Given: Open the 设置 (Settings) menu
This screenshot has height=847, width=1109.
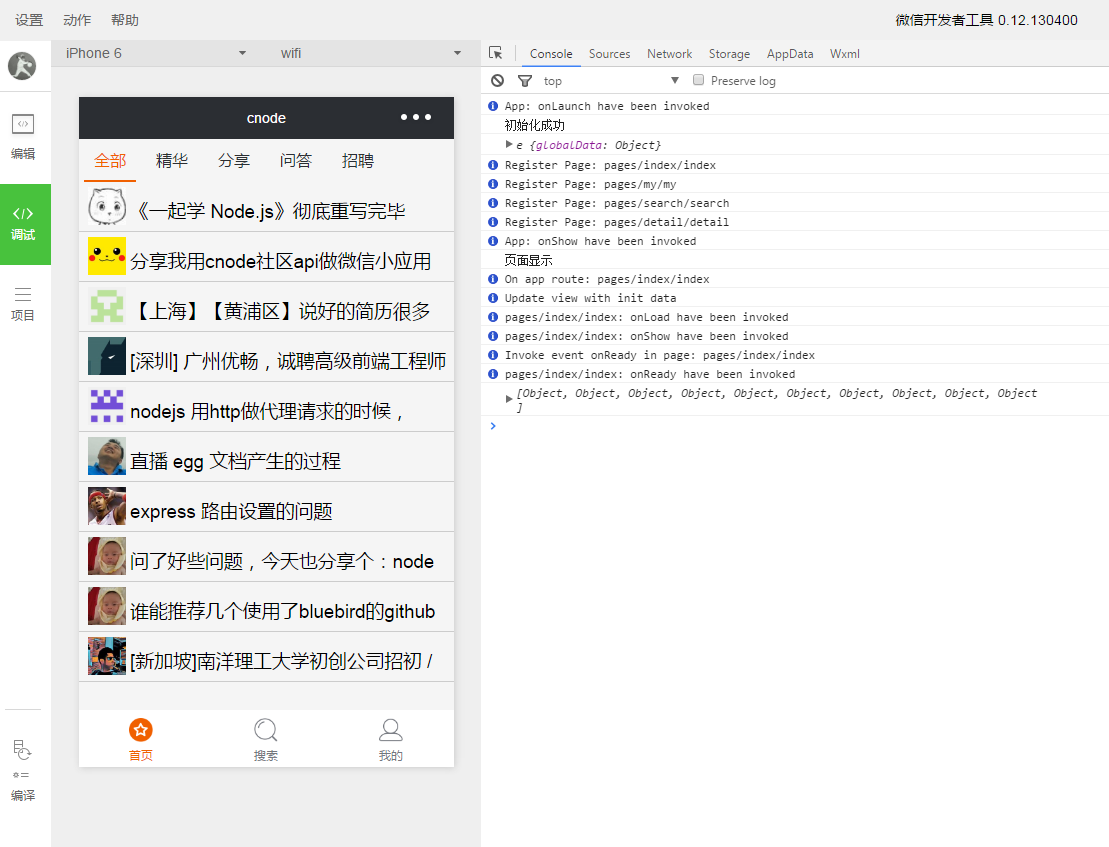Looking at the screenshot, I should tap(29, 20).
